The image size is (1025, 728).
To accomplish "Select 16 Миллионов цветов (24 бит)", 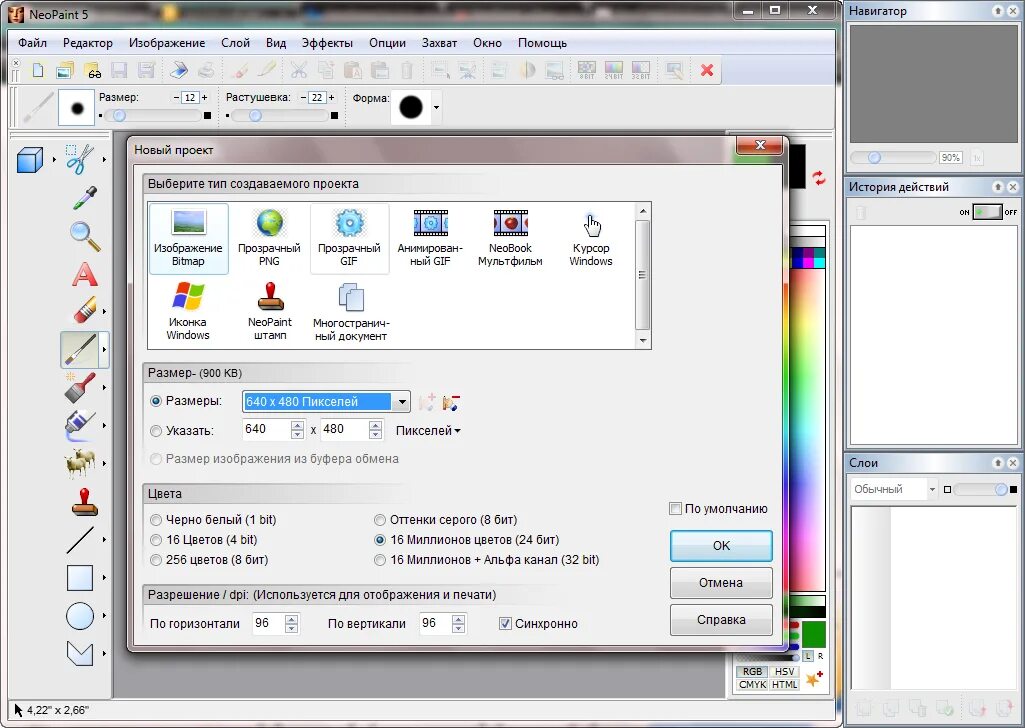I will click(x=380, y=540).
